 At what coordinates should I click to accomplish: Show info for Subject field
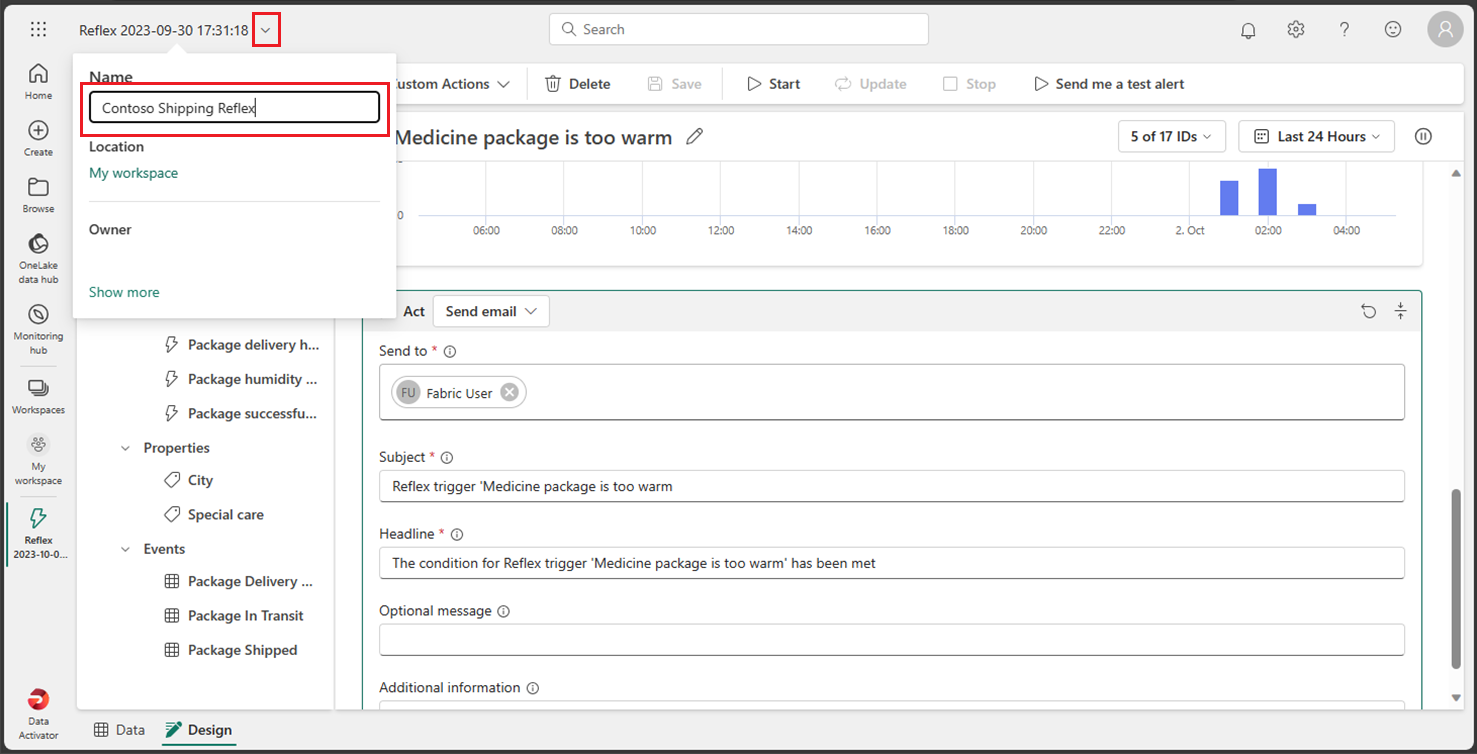447,458
